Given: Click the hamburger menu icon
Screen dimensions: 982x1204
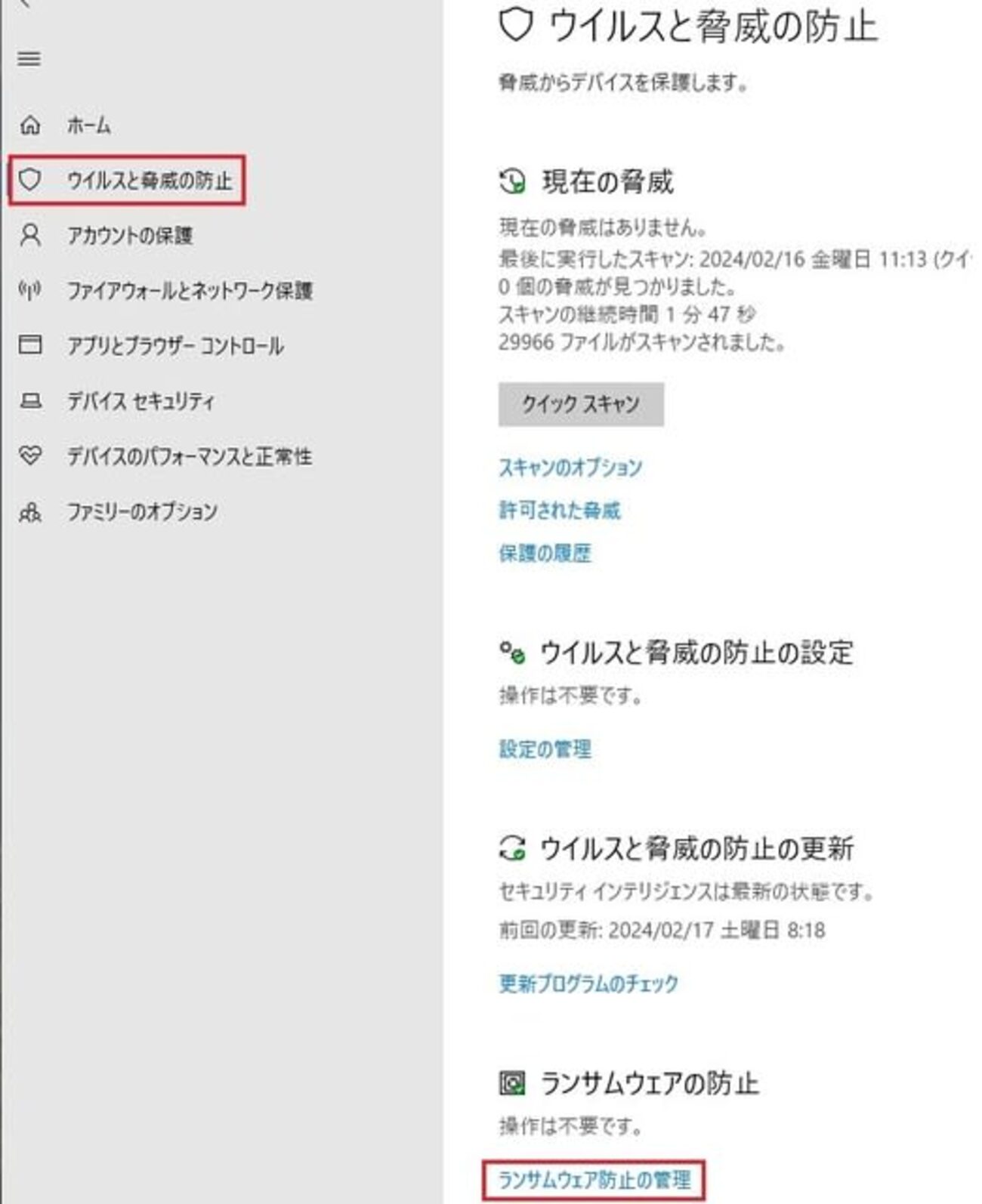Looking at the screenshot, I should (x=29, y=58).
